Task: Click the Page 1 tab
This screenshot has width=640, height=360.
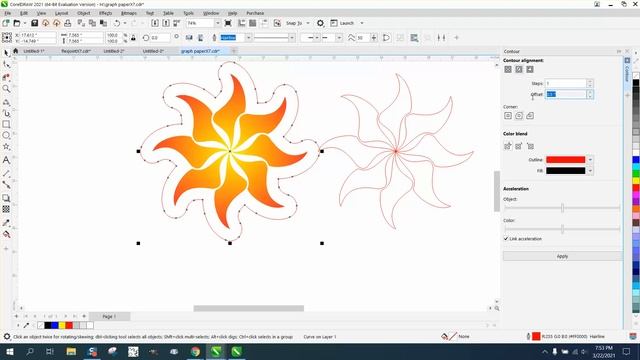Action: [109, 316]
